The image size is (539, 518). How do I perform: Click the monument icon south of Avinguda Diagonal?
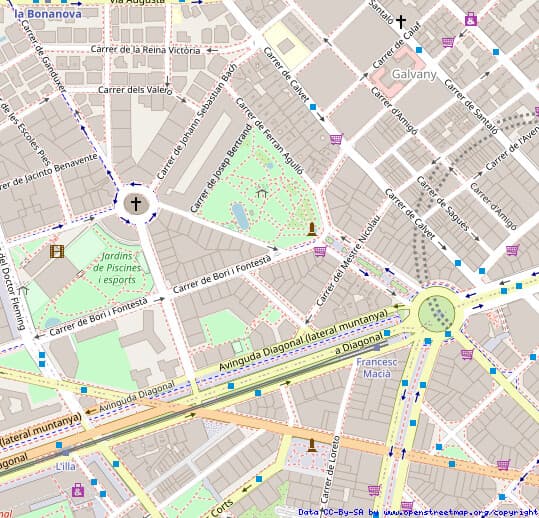(312, 445)
